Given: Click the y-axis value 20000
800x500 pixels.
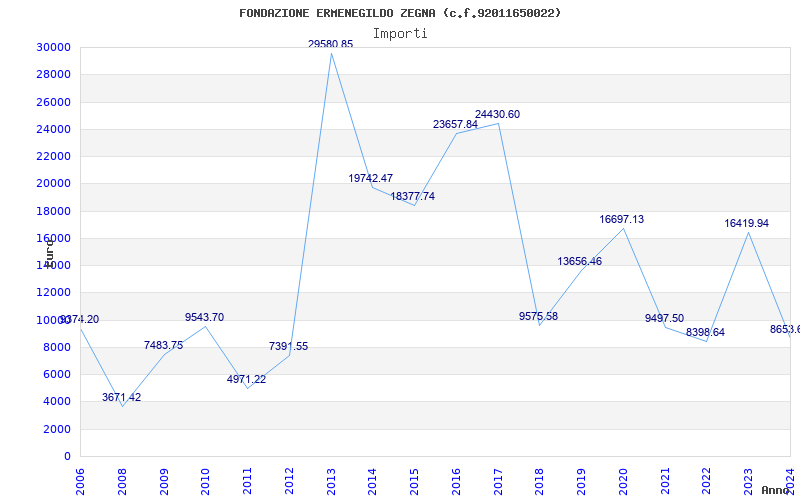Looking at the screenshot, I should coord(53,184).
